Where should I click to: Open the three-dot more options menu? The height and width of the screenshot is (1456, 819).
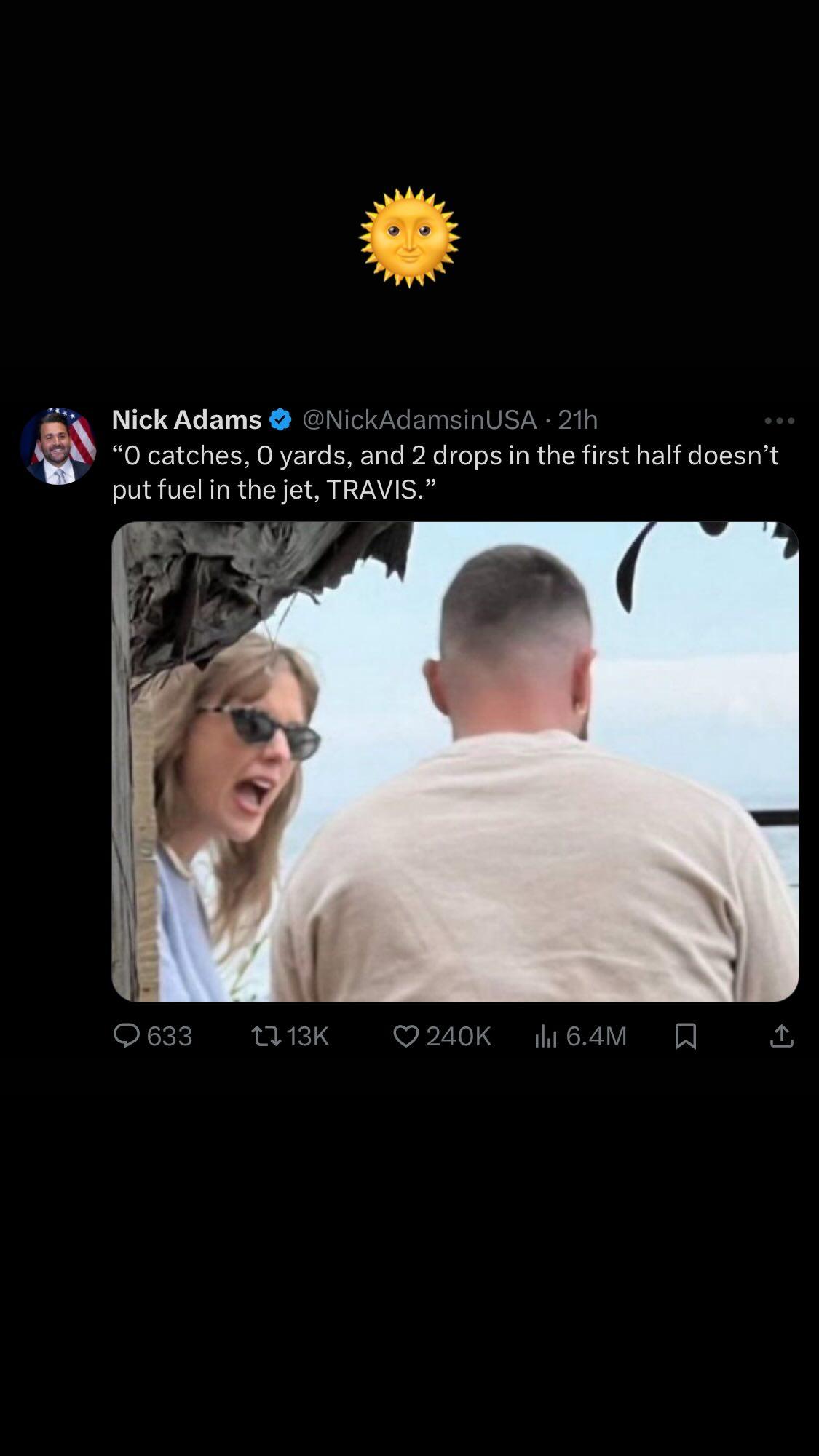tap(780, 421)
